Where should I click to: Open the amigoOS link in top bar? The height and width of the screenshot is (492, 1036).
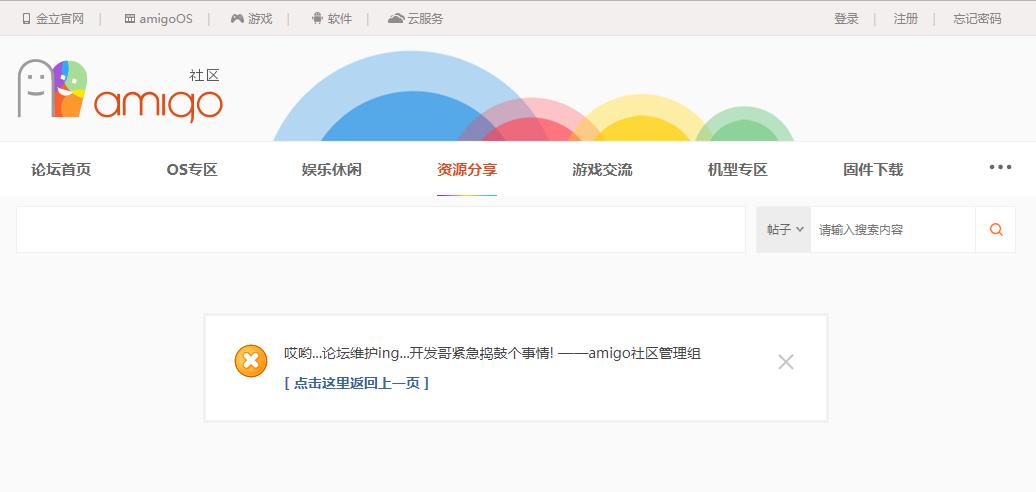(x=159, y=18)
